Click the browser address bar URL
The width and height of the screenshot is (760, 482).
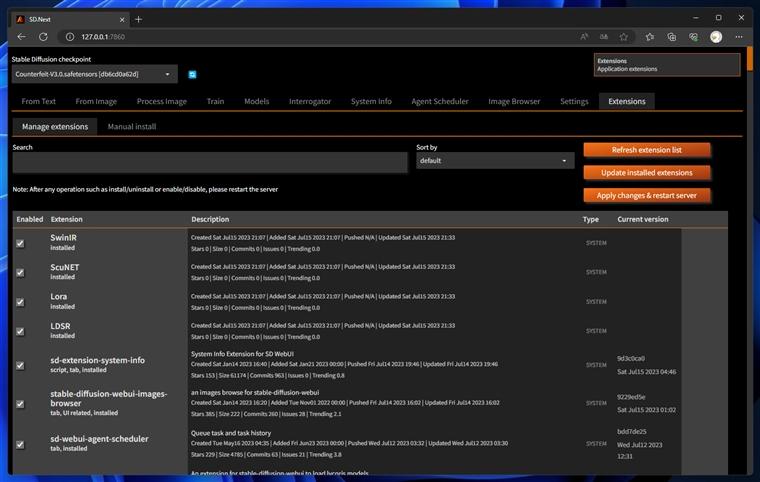103,37
